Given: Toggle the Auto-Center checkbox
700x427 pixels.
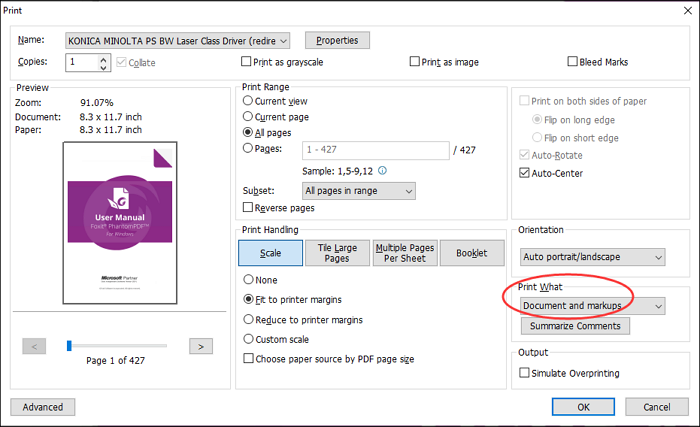Looking at the screenshot, I should pos(526,173).
